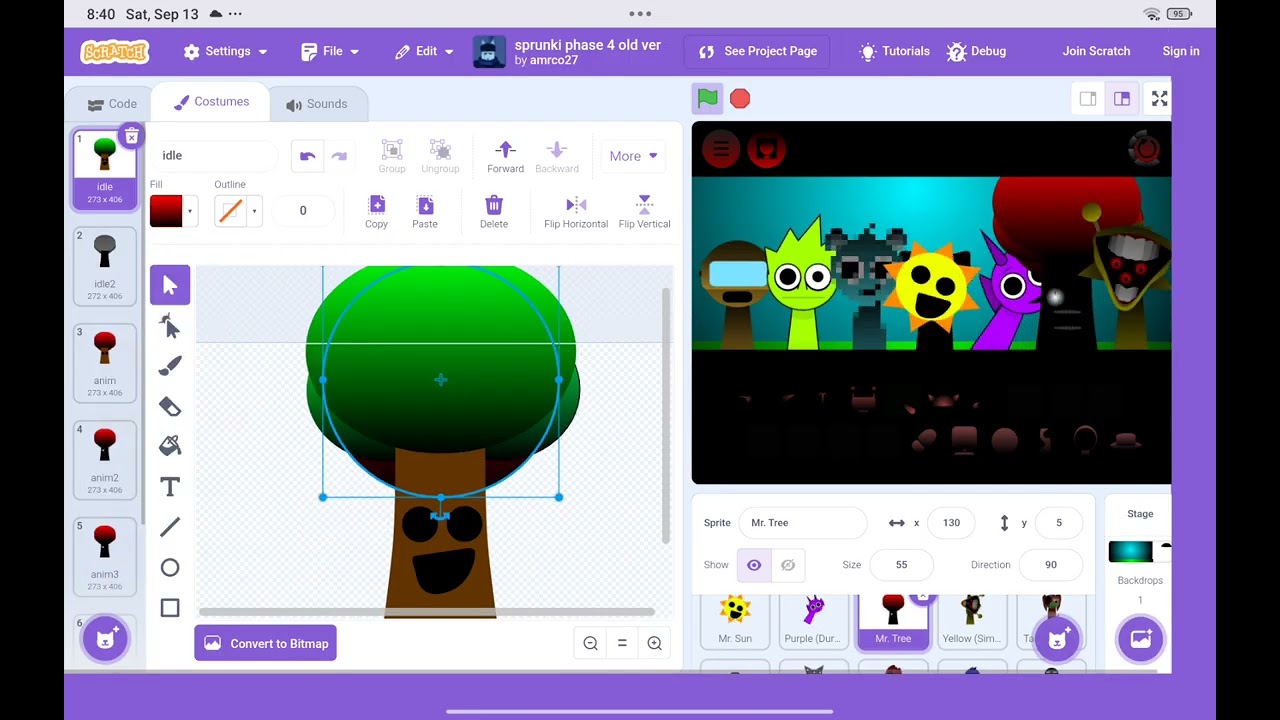Screen dimensions: 1280x720
Task: Hide the sprite with crossed-eye icon
Action: pos(788,565)
